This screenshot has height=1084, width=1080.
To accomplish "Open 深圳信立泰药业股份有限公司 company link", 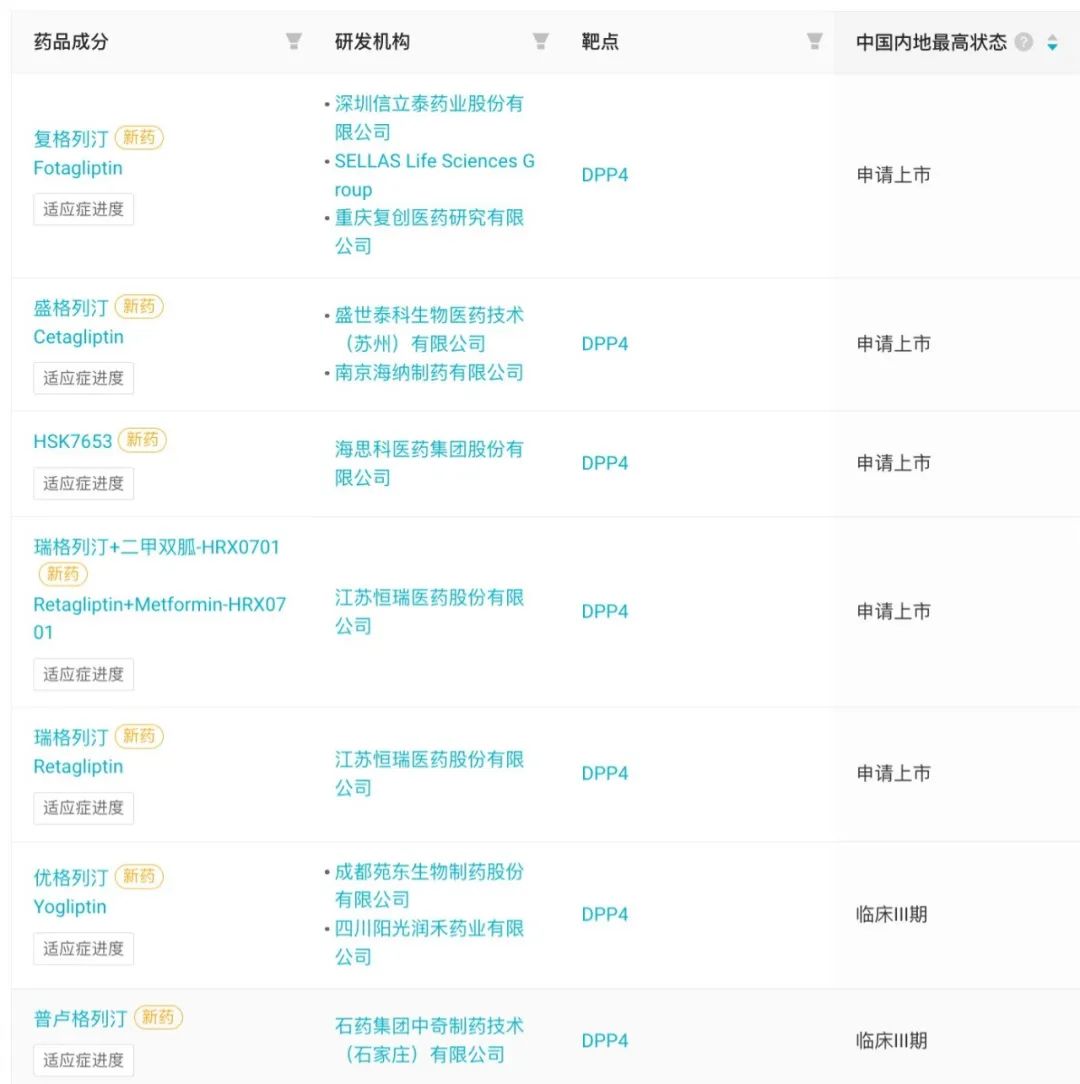I will tap(429, 118).
